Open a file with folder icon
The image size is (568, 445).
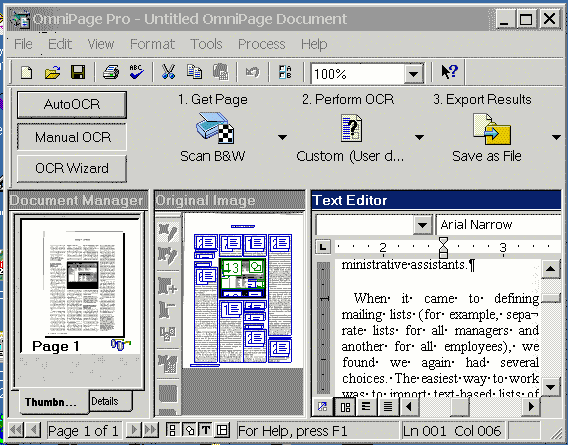[x=53, y=72]
